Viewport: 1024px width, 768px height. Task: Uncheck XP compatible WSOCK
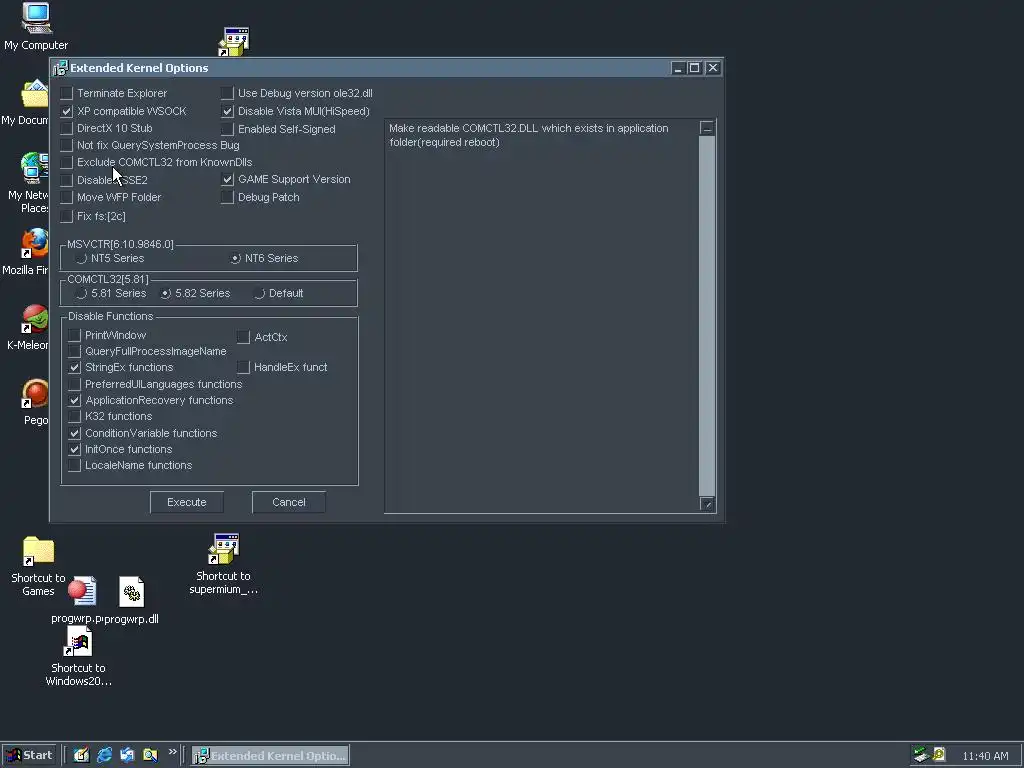67,112
